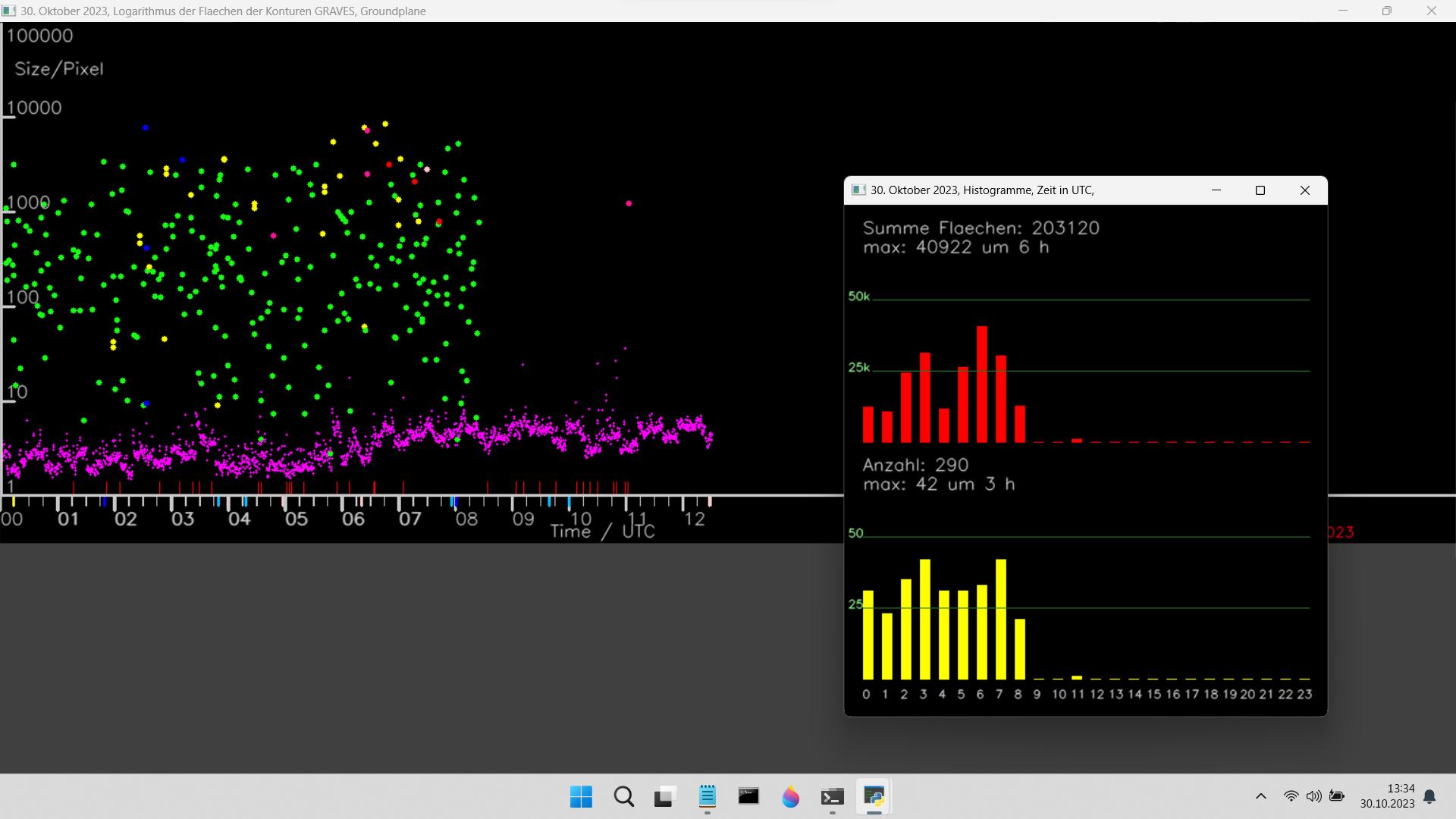Close the Histogramme window

point(1305,190)
